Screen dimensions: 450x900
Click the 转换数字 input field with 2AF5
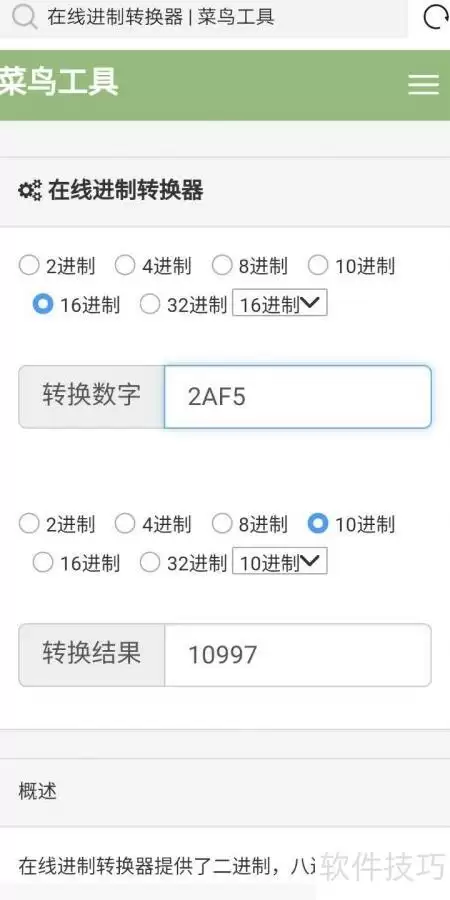297,397
